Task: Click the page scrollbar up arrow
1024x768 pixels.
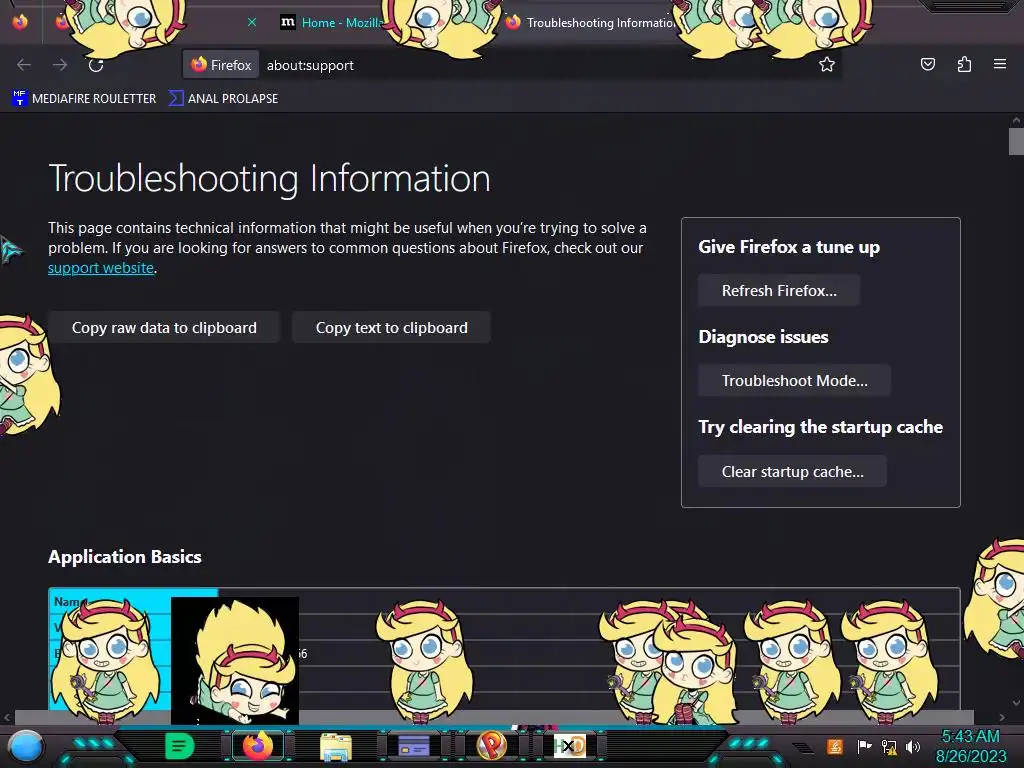Action: tap(1016, 120)
